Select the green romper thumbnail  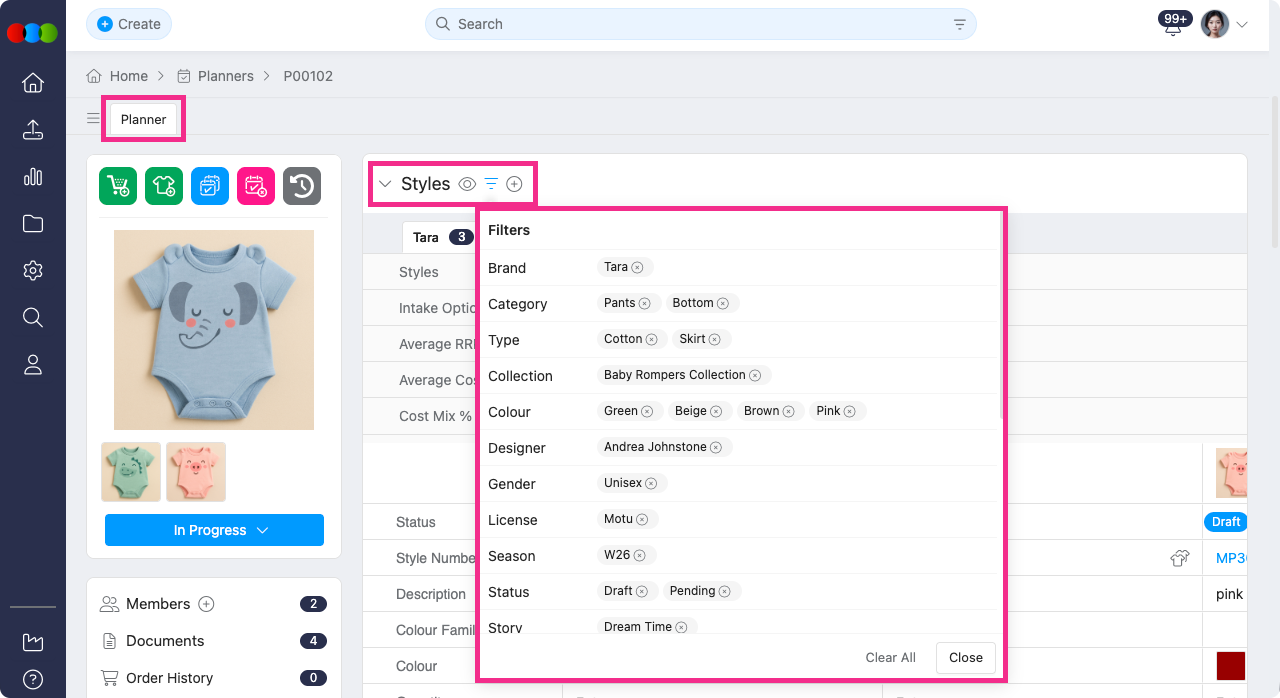click(x=131, y=472)
